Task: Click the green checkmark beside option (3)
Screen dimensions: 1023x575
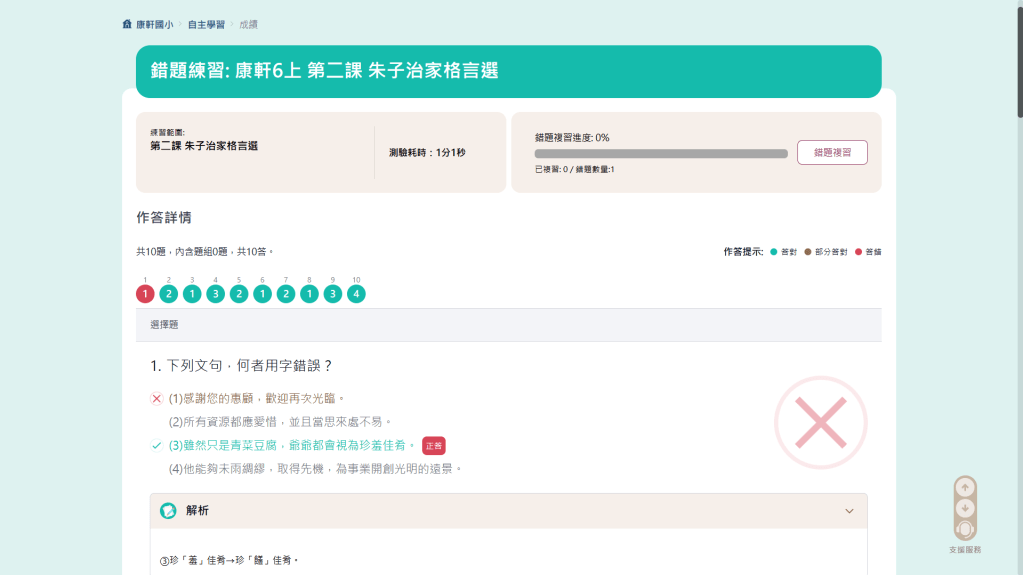Action: point(156,445)
